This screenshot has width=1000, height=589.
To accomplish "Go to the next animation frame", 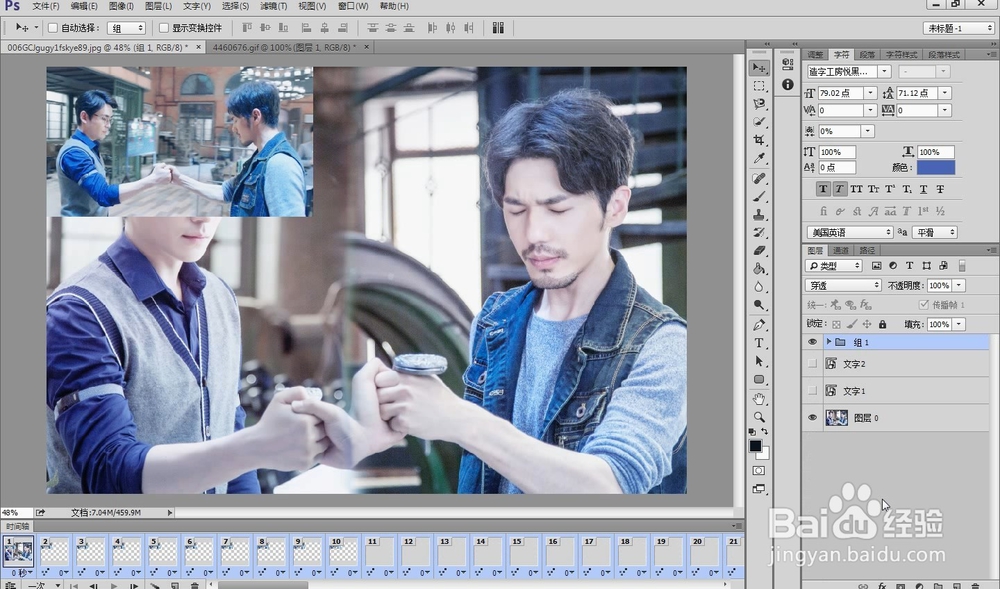I will [134, 585].
